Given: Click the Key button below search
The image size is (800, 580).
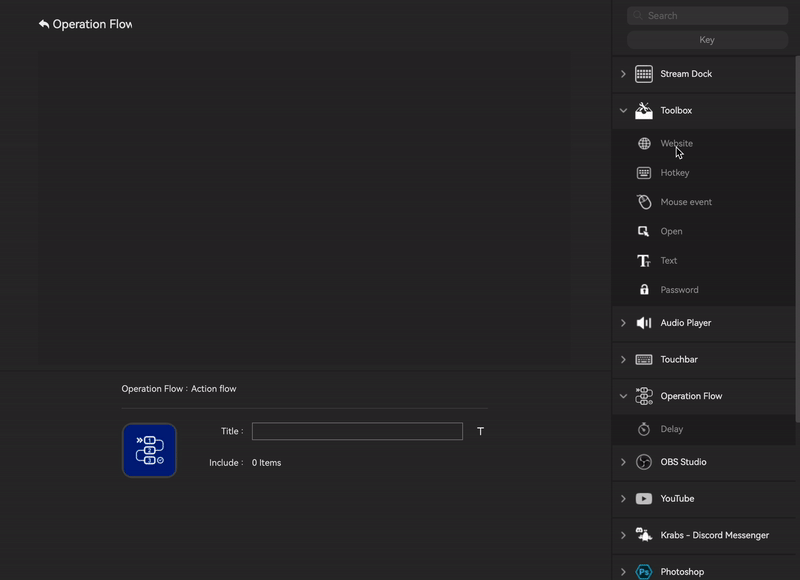Looking at the screenshot, I should (707, 40).
